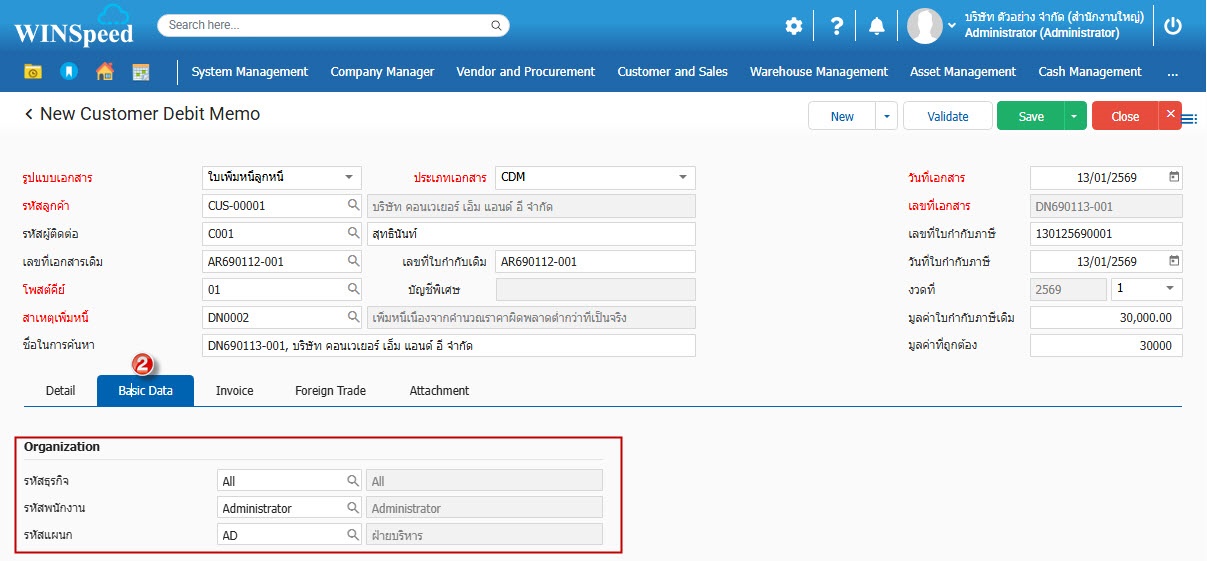Viewport: 1207px width, 561px height.
Task: Click the help question mark icon
Action: point(837,26)
